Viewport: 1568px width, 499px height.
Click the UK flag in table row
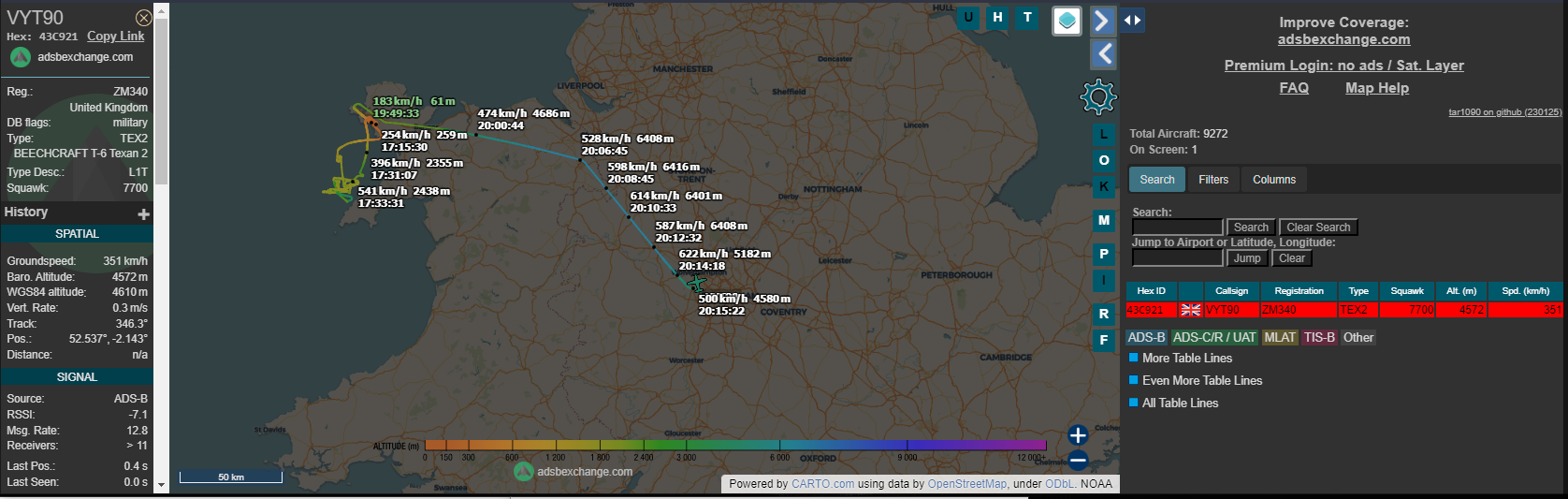(x=1191, y=310)
